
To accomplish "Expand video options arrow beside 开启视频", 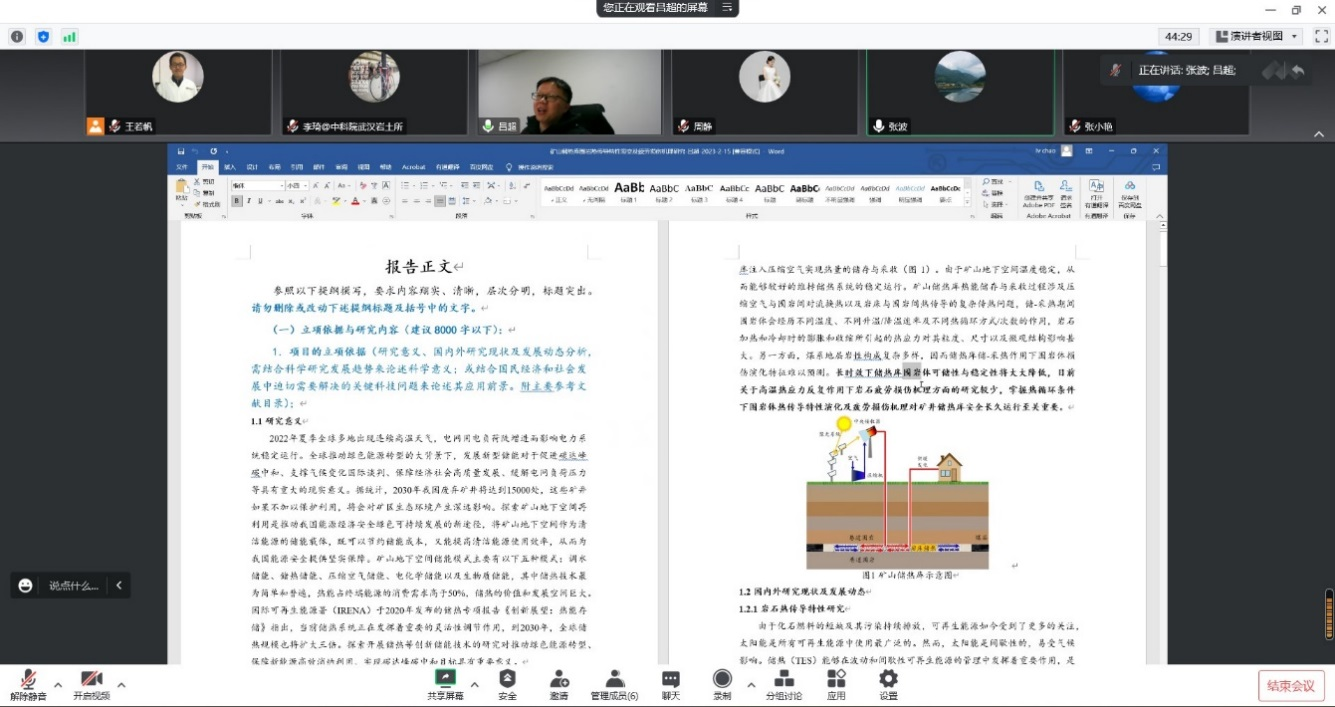I will point(121,685).
